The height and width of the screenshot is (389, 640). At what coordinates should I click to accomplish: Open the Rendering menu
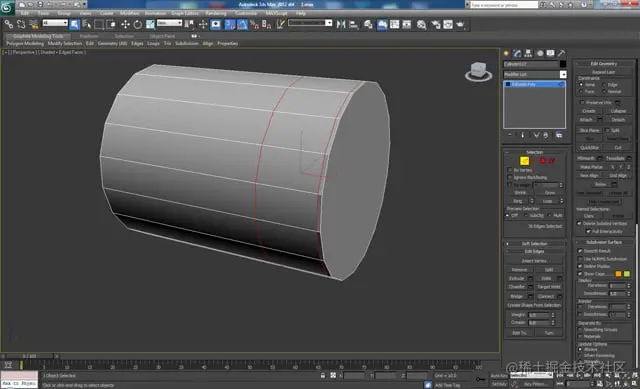pyautogui.click(x=216, y=13)
